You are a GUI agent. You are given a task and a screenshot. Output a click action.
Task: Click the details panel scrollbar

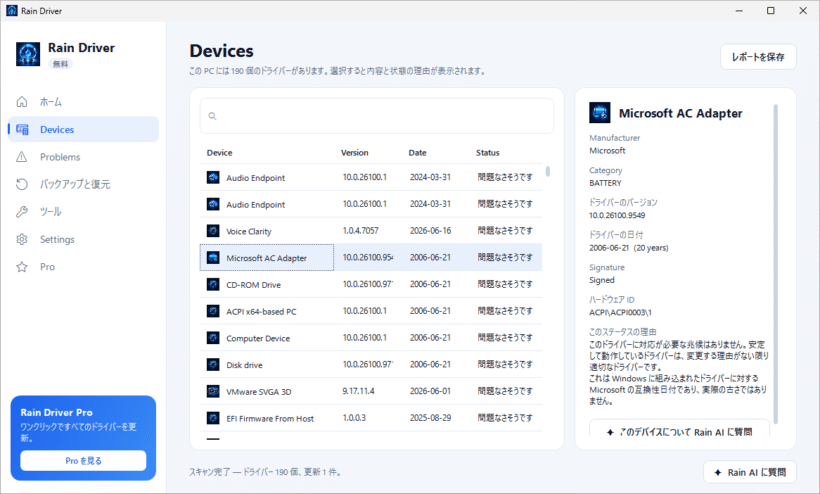[x=776, y=264]
